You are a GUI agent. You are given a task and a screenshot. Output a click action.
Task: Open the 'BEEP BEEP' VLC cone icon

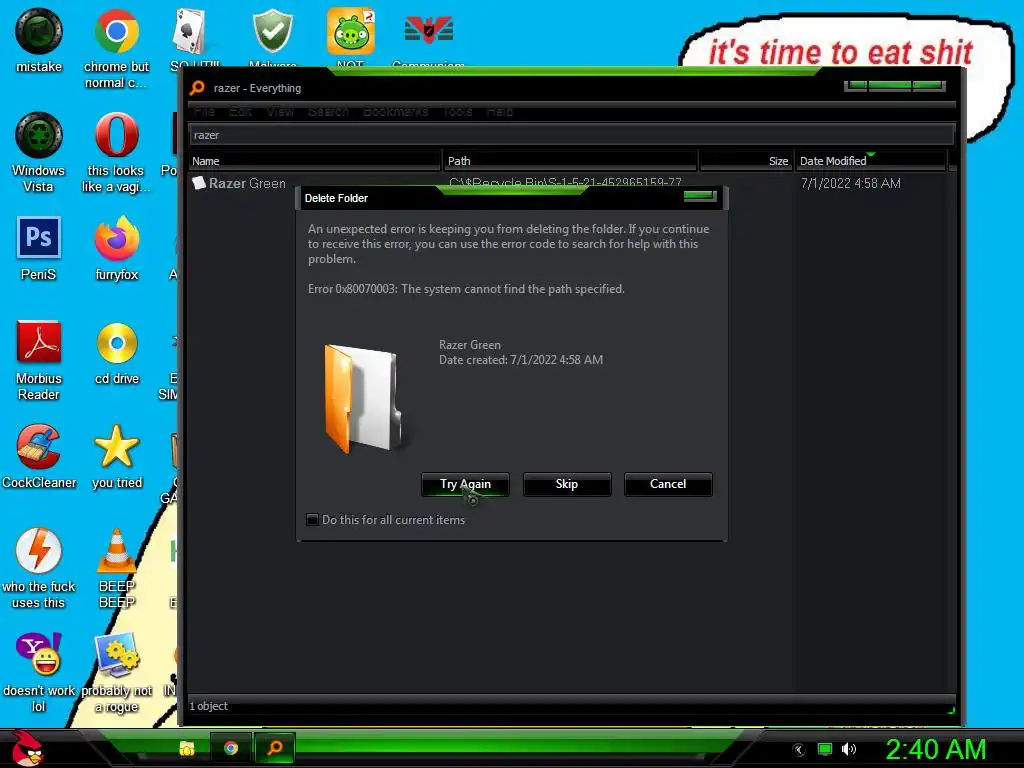click(x=116, y=568)
